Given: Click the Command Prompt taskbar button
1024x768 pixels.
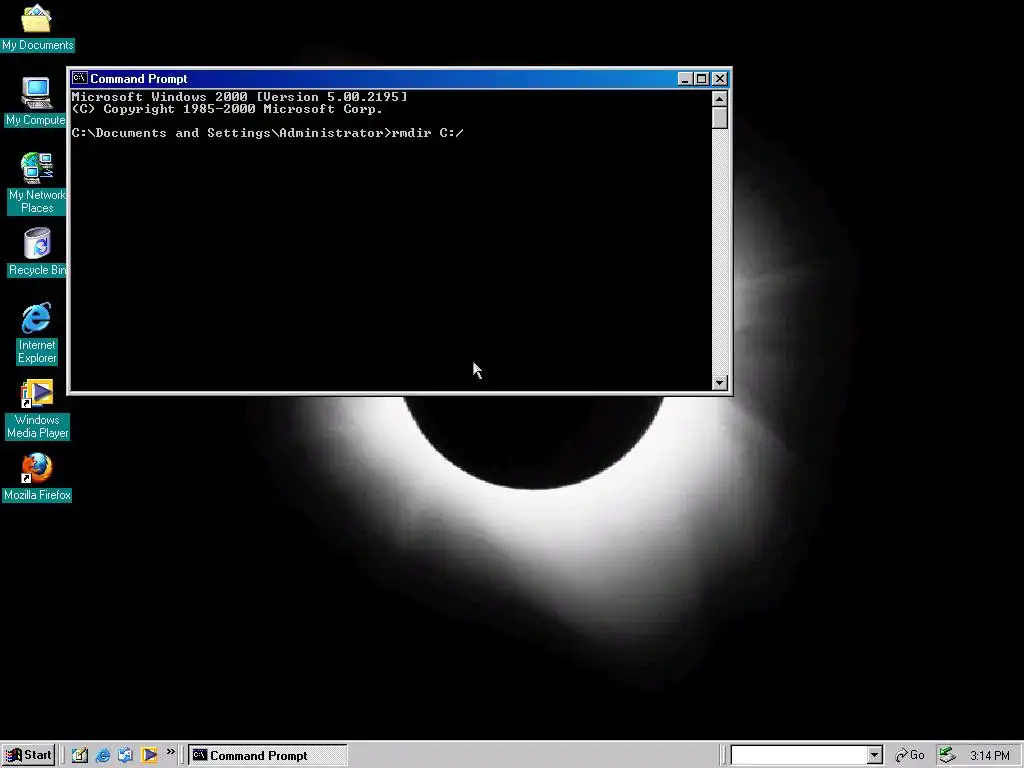Looking at the screenshot, I should pyautogui.click(x=268, y=755).
